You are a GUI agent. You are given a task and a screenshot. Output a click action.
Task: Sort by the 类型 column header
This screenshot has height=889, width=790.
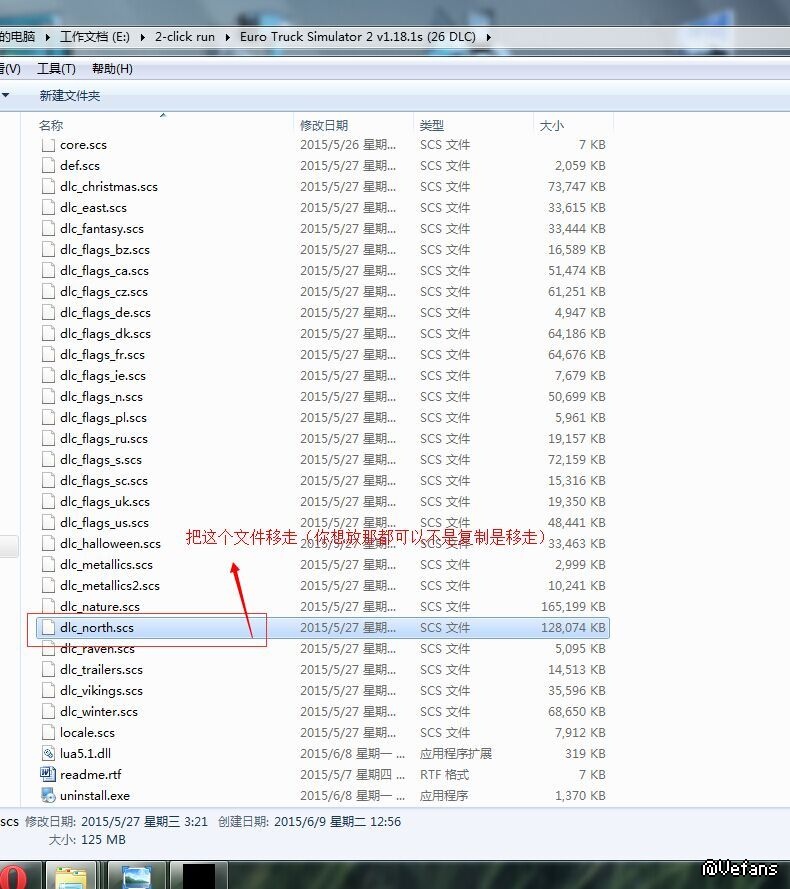(432, 125)
